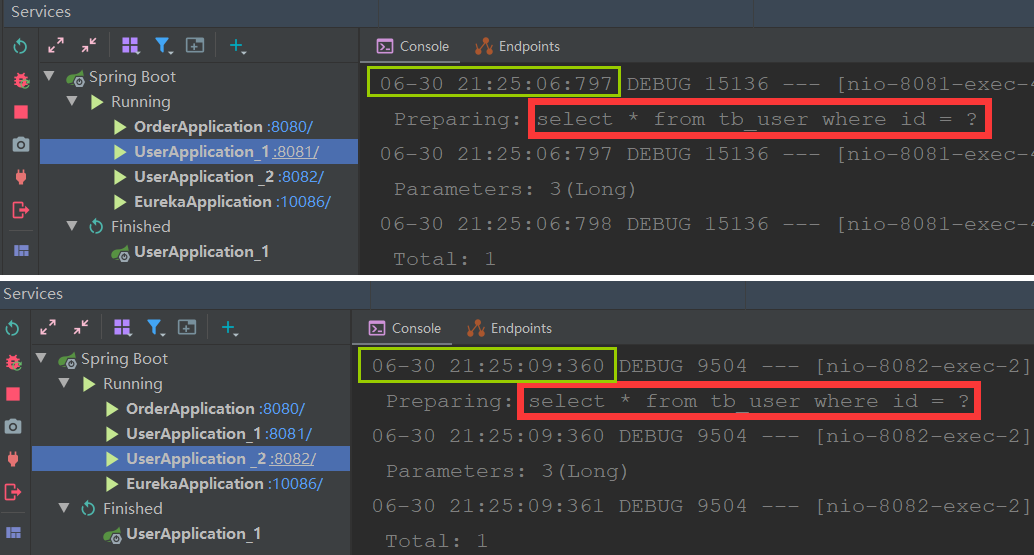Select UserApplication_2 in top Running list

204,177
